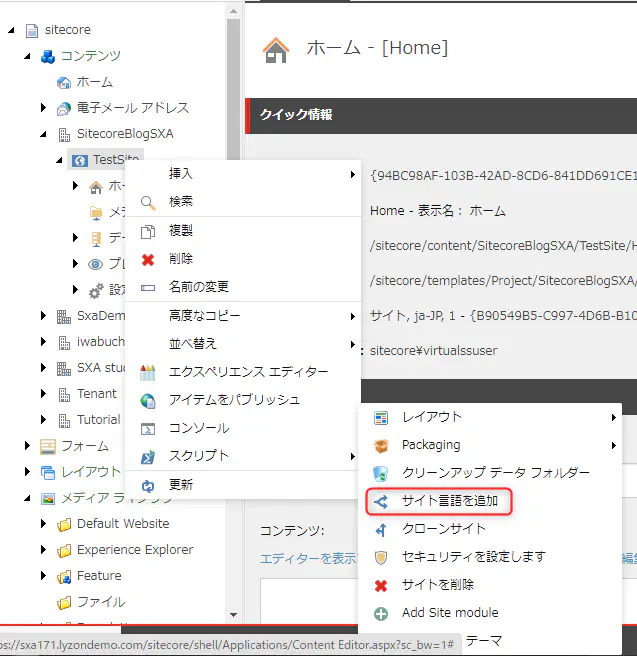This screenshot has height=656, width=637.
Task: Expand the フォーム tree node
Action: (x=28, y=446)
